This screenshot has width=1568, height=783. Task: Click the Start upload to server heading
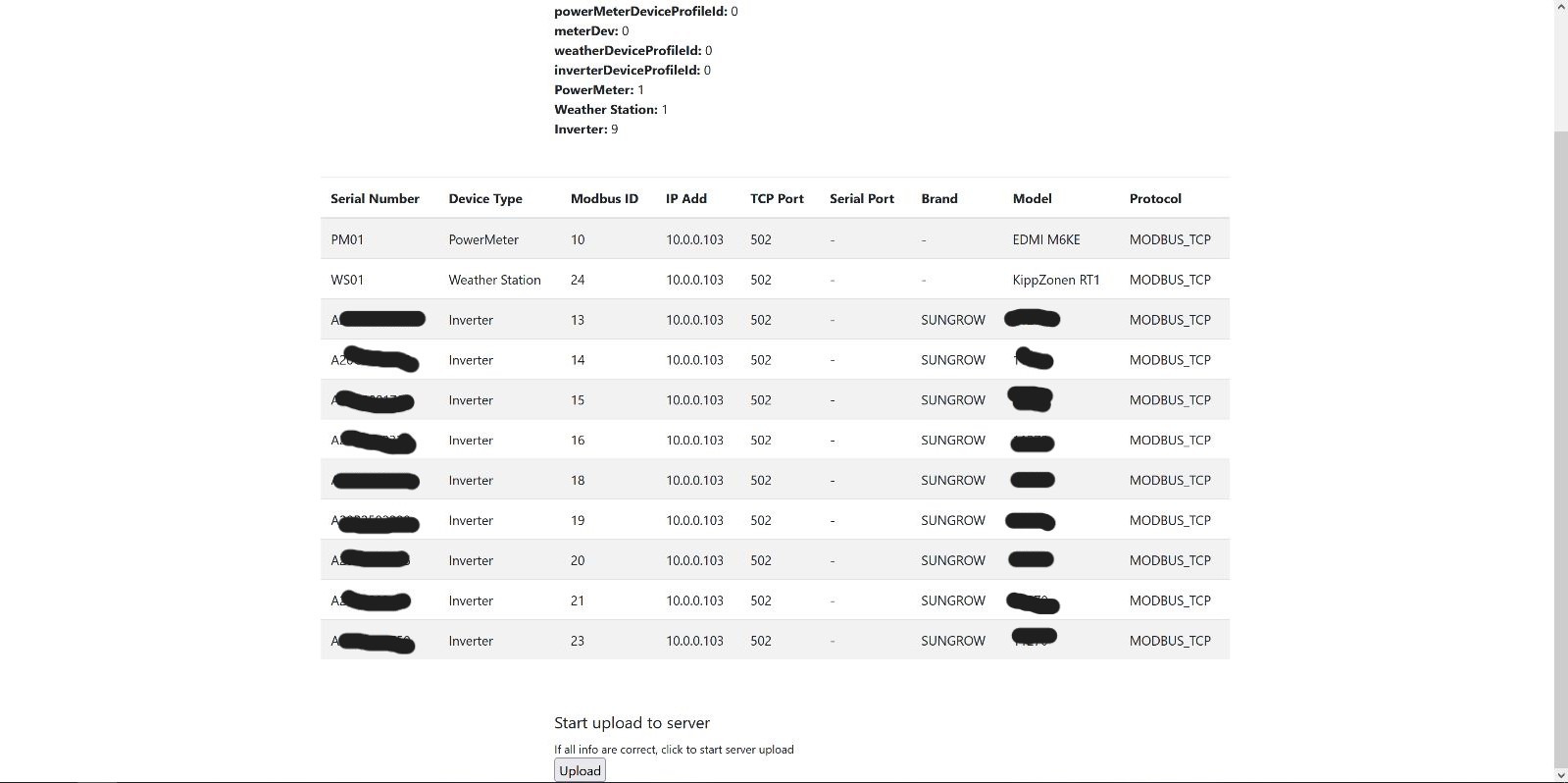[632, 723]
